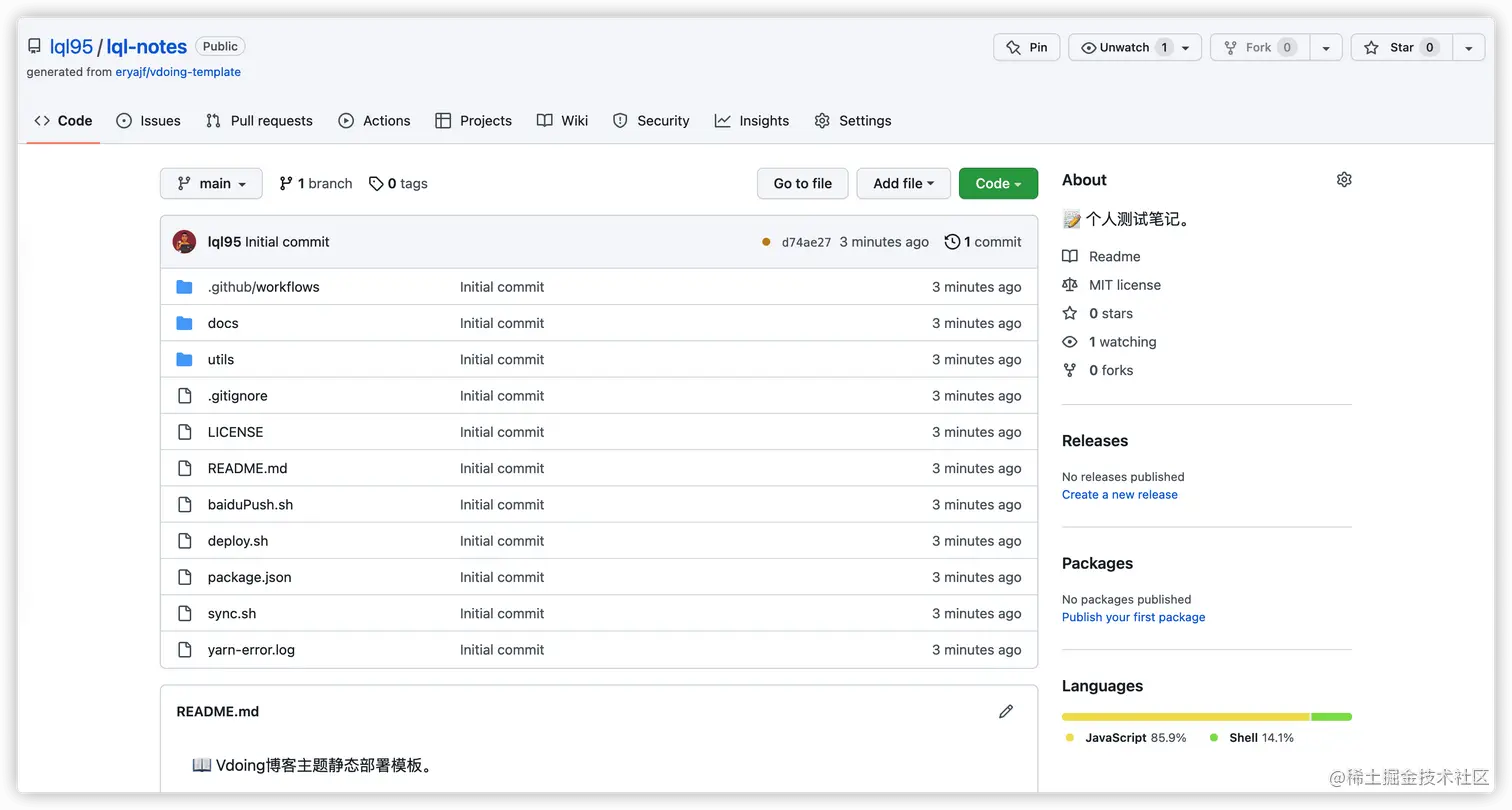Click the Public visibility badge
Screen dimensions: 1512x810
pos(220,47)
